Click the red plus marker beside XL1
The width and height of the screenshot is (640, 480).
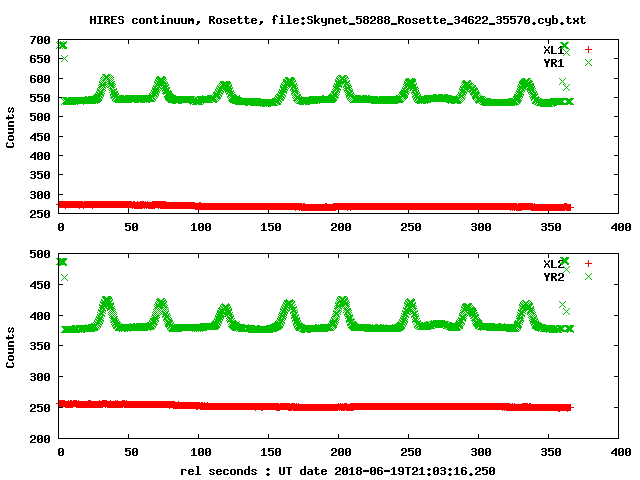pos(588,50)
